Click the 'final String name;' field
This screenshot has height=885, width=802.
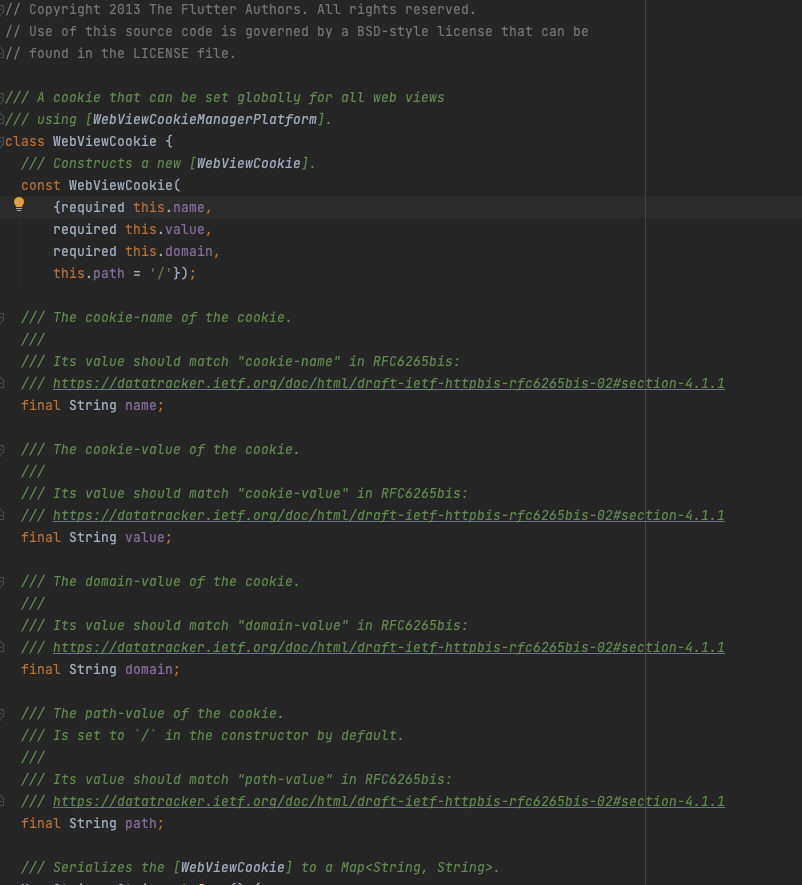93,406
